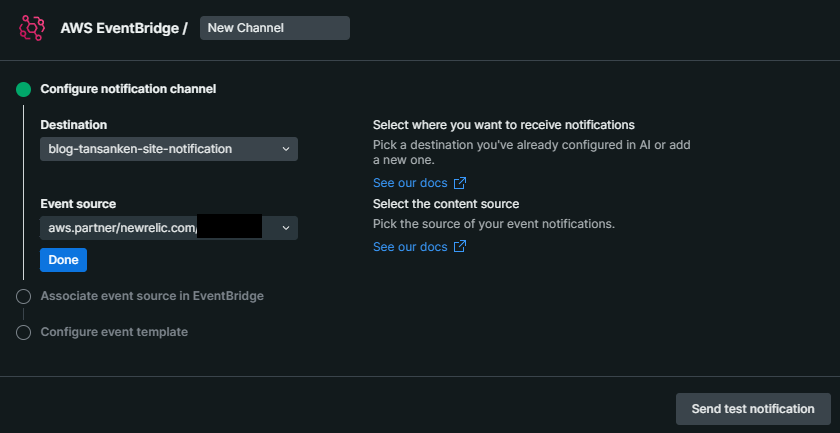Click the AWS EventBridge logo icon
Screen dimensions: 840x433
point(32,27)
